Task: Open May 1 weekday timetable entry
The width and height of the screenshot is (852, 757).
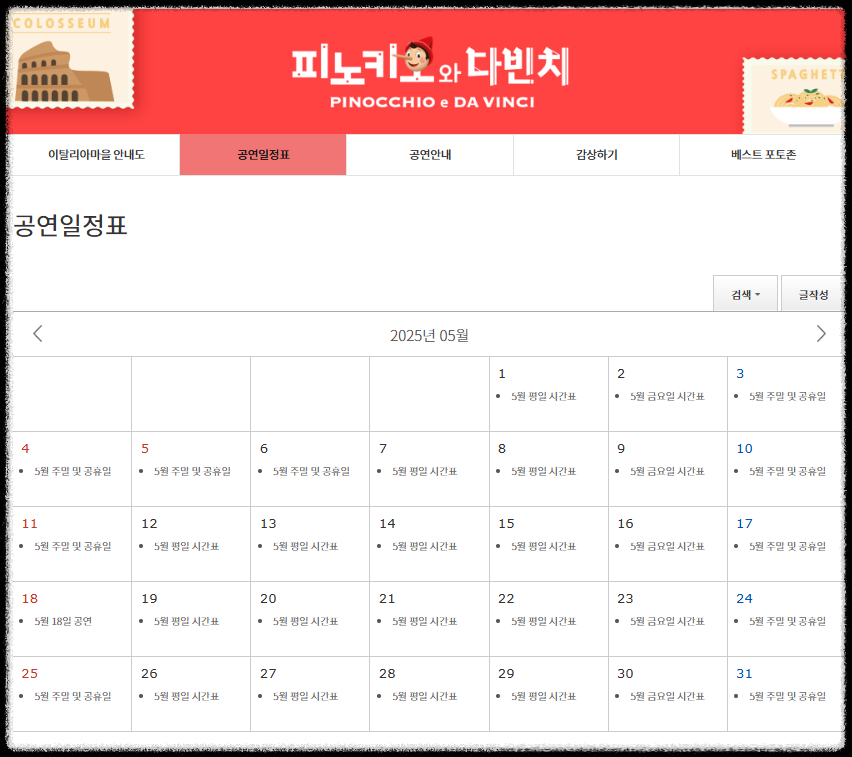Action: (543, 396)
